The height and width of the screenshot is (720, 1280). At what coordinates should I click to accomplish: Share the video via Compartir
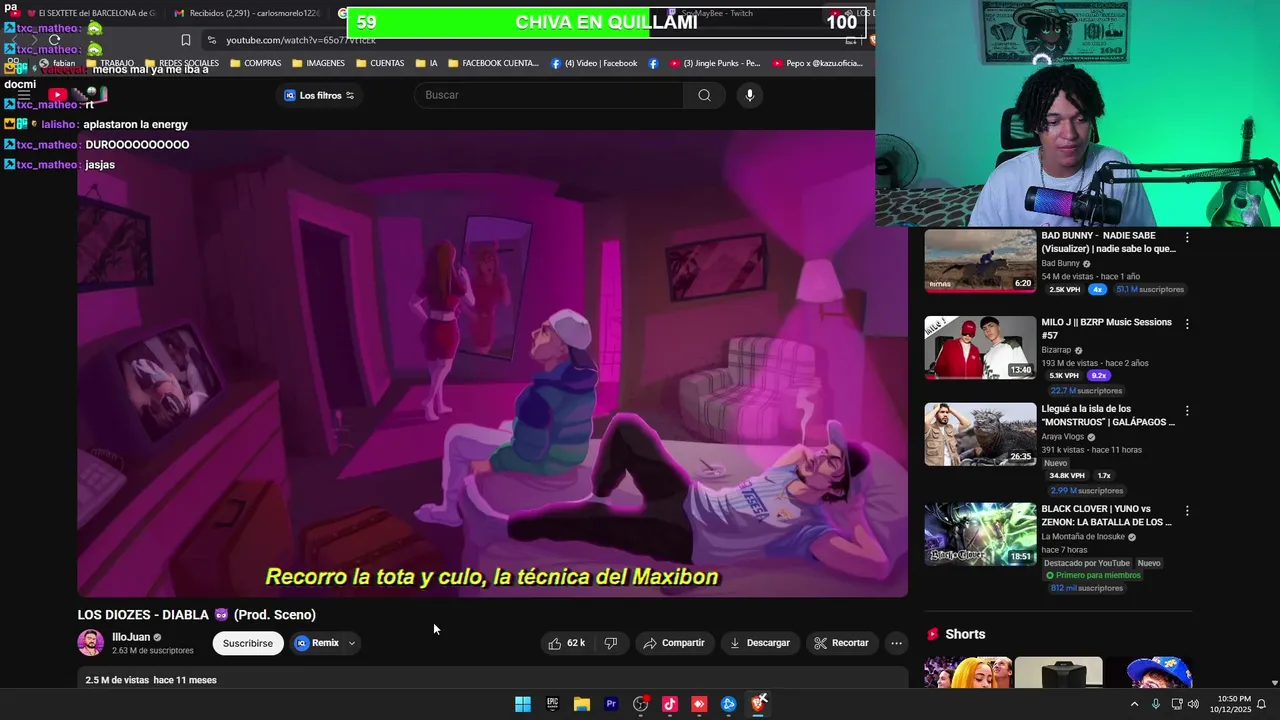click(x=674, y=643)
